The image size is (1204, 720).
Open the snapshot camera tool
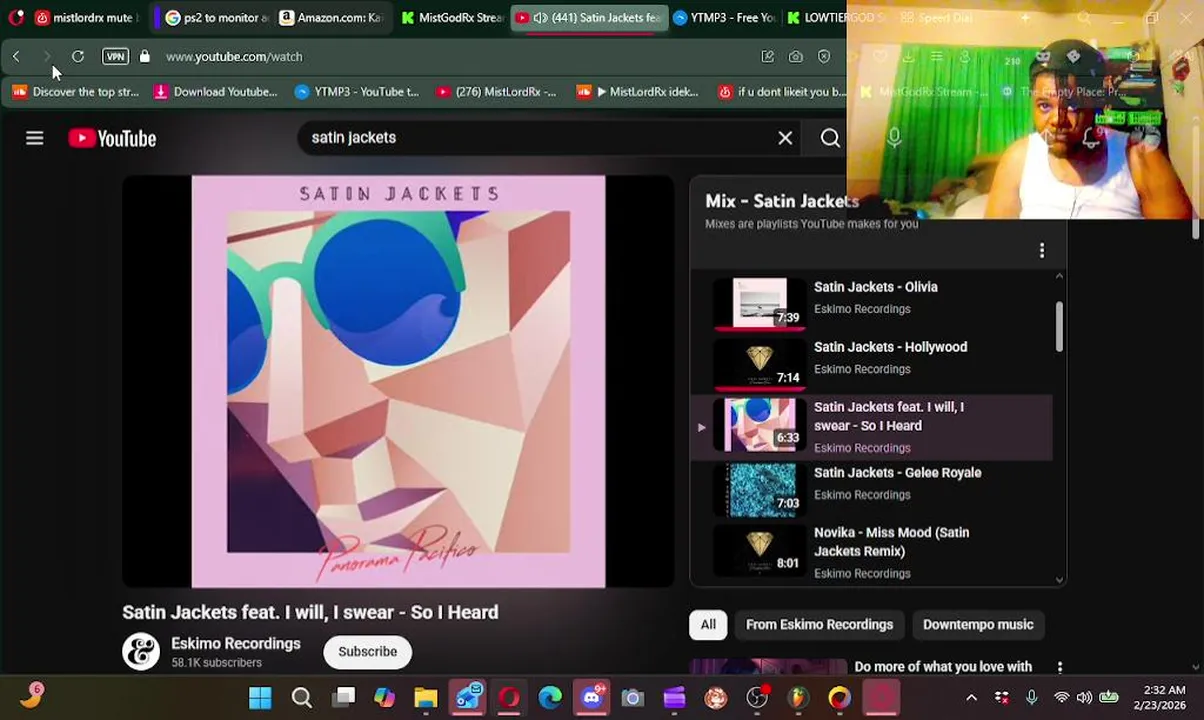coord(796,57)
